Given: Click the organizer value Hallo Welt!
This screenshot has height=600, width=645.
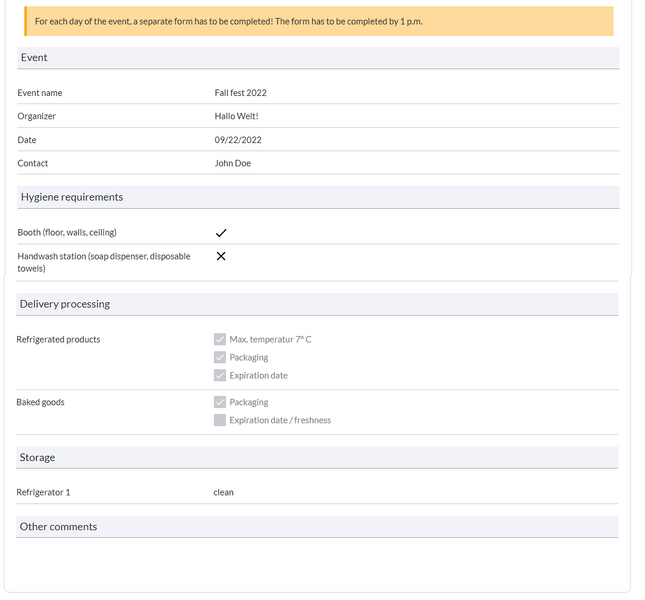Looking at the screenshot, I should 236,116.
